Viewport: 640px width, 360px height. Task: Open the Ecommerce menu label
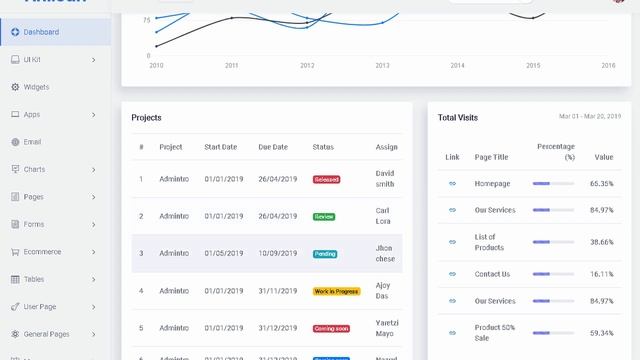click(x=42, y=252)
